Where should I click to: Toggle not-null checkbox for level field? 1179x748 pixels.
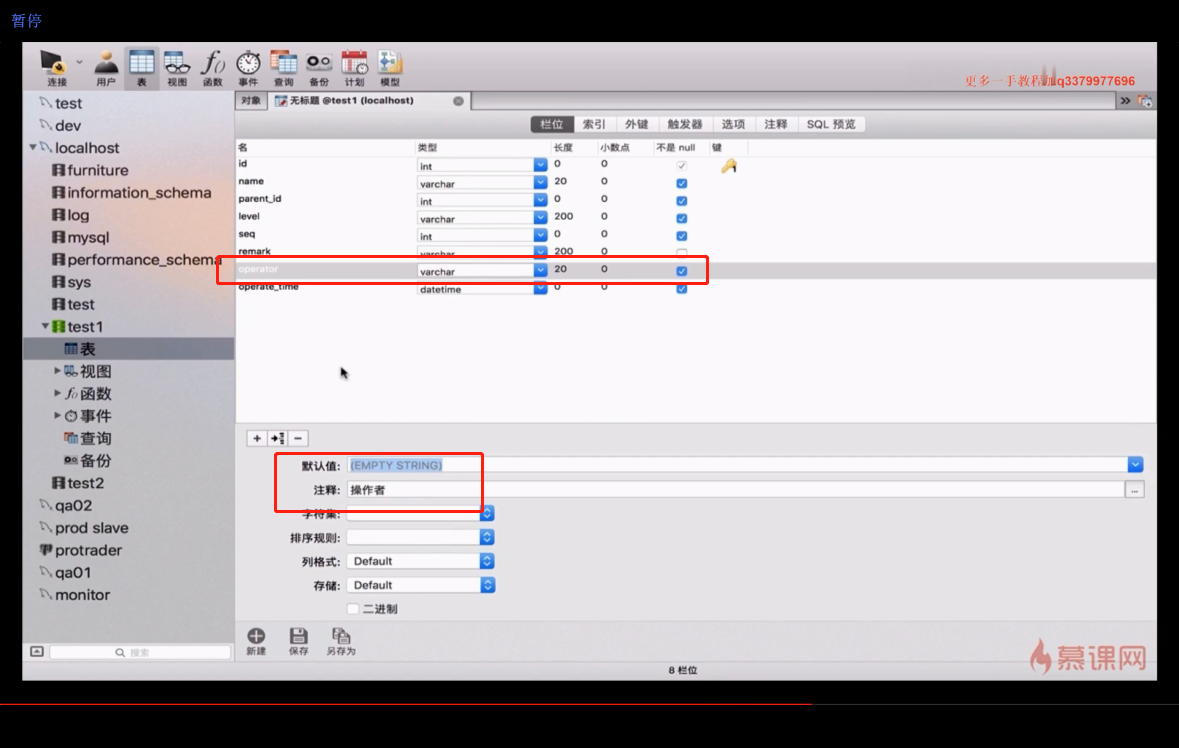tap(681, 219)
